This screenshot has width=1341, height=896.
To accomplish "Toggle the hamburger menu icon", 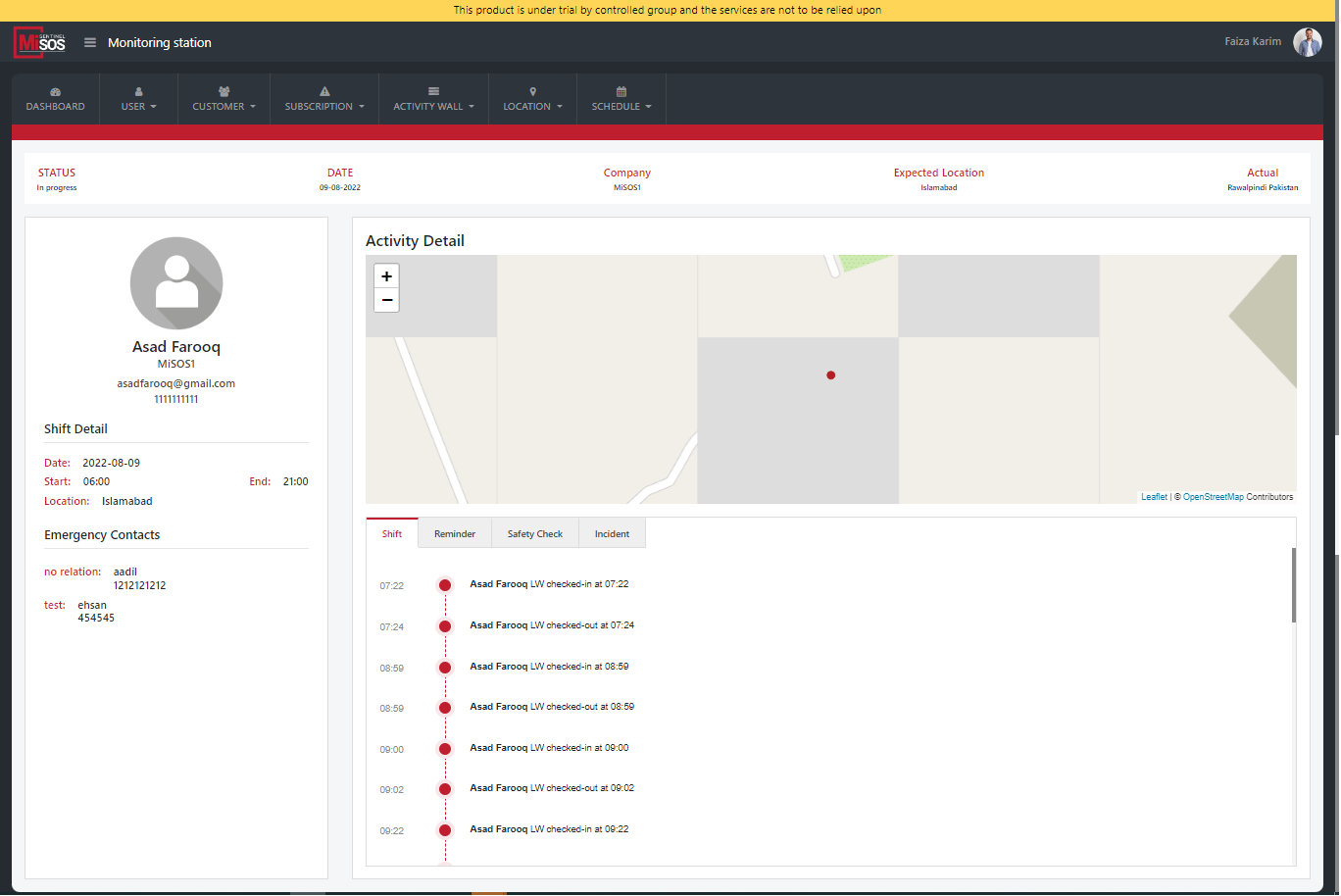I will 90,43.
